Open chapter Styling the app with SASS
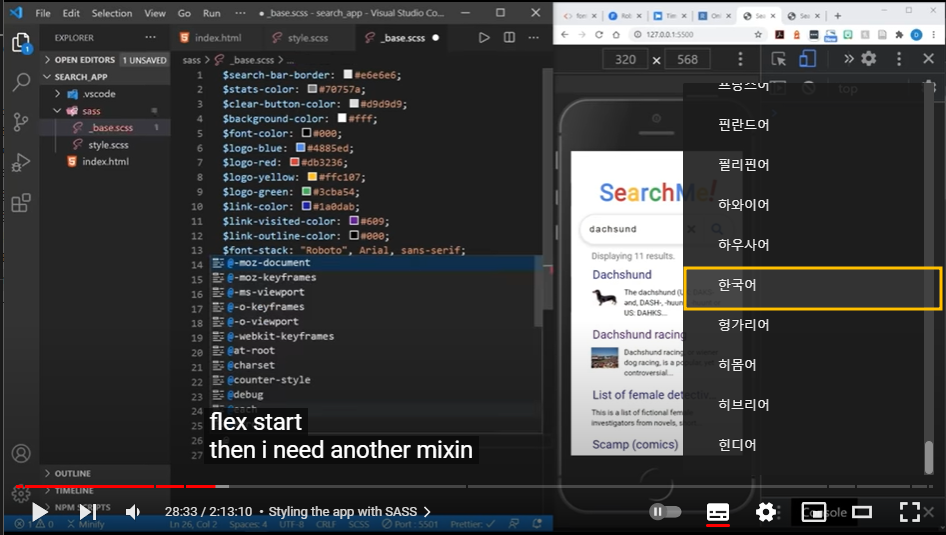The width and height of the screenshot is (946, 535). coord(349,511)
